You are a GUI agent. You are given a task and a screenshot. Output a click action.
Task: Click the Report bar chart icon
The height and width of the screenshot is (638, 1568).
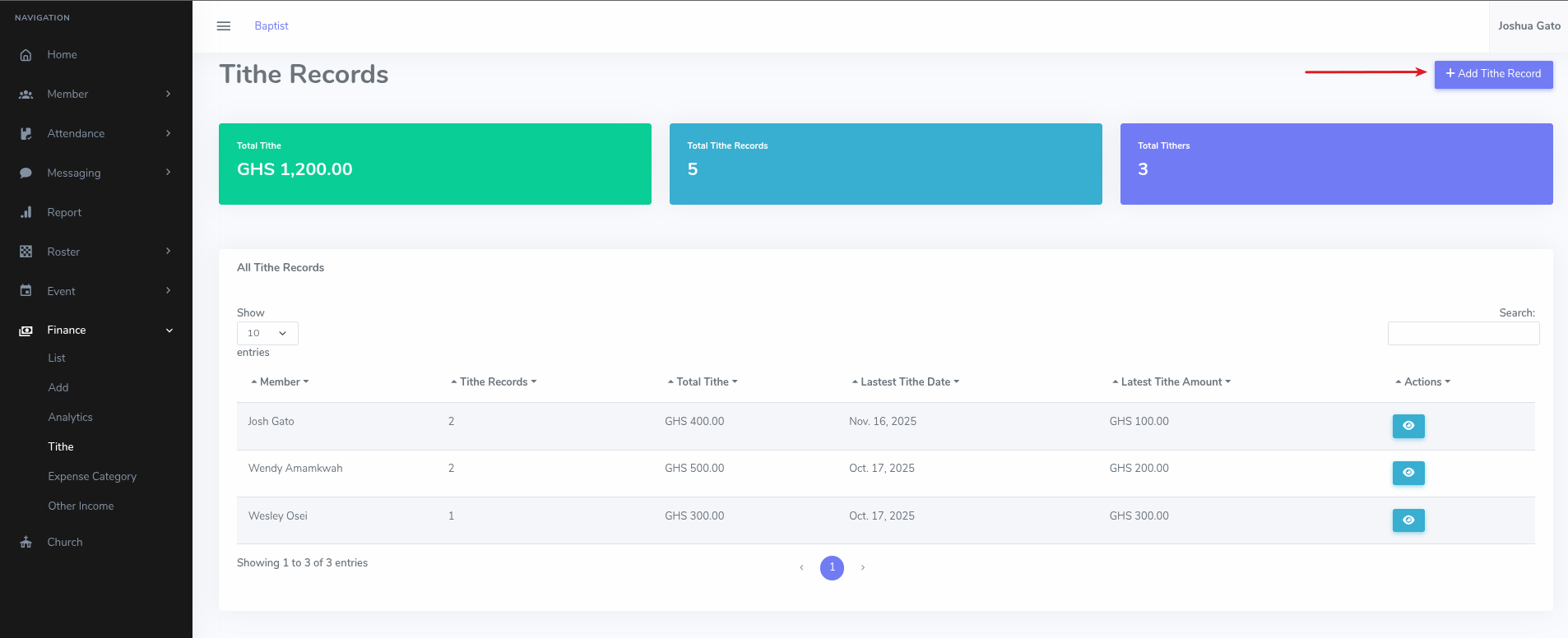tap(26, 212)
